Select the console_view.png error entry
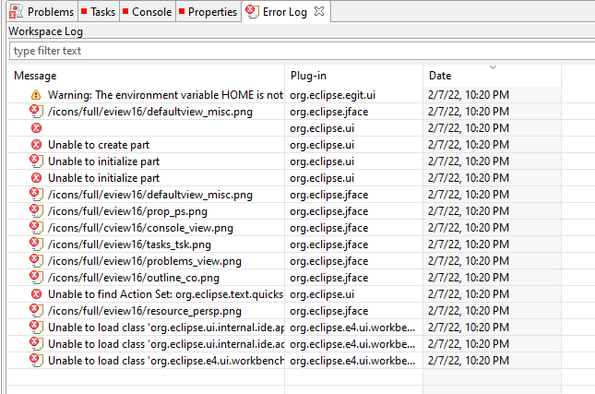This screenshot has width=595, height=394. tap(141, 228)
